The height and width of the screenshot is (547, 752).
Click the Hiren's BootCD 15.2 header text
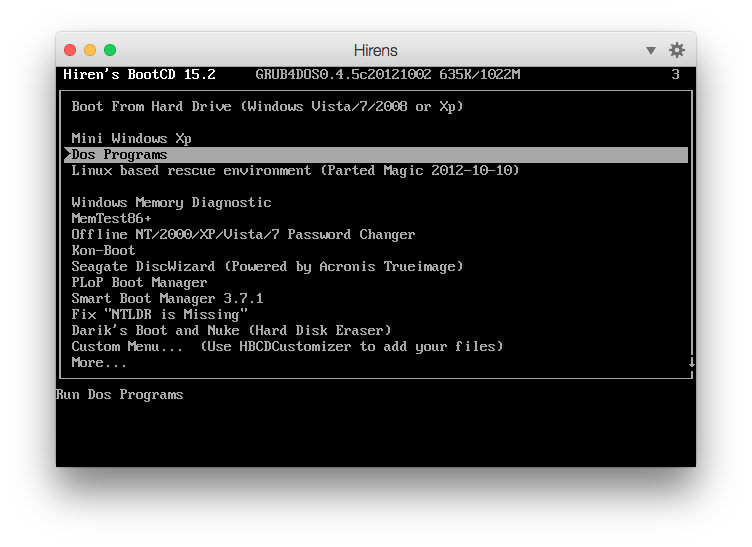[x=139, y=74]
